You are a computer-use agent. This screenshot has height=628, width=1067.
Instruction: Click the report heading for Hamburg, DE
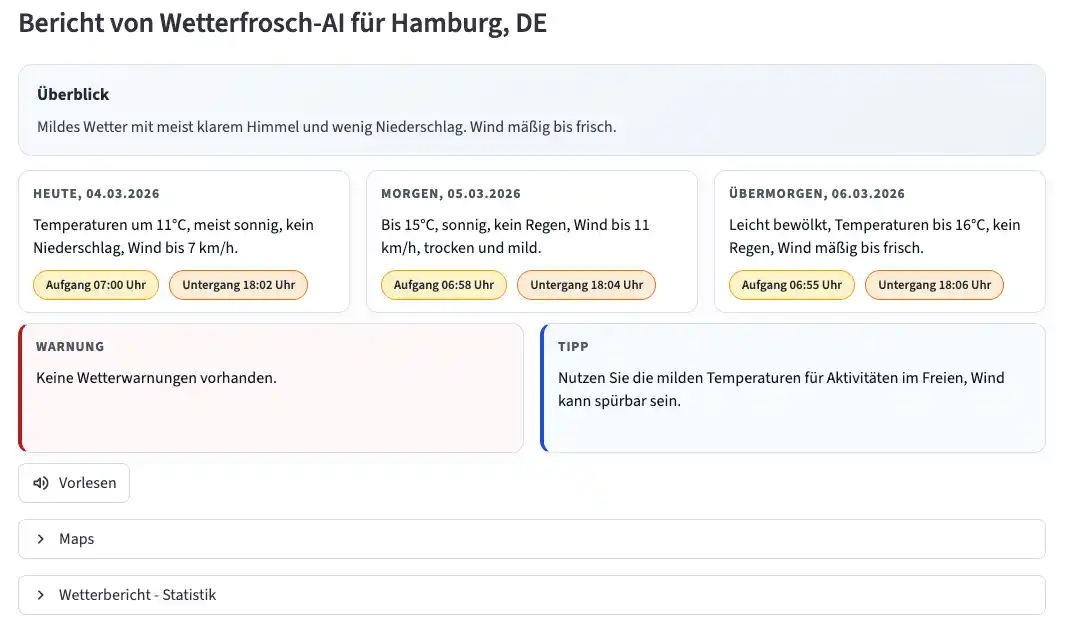(x=283, y=24)
